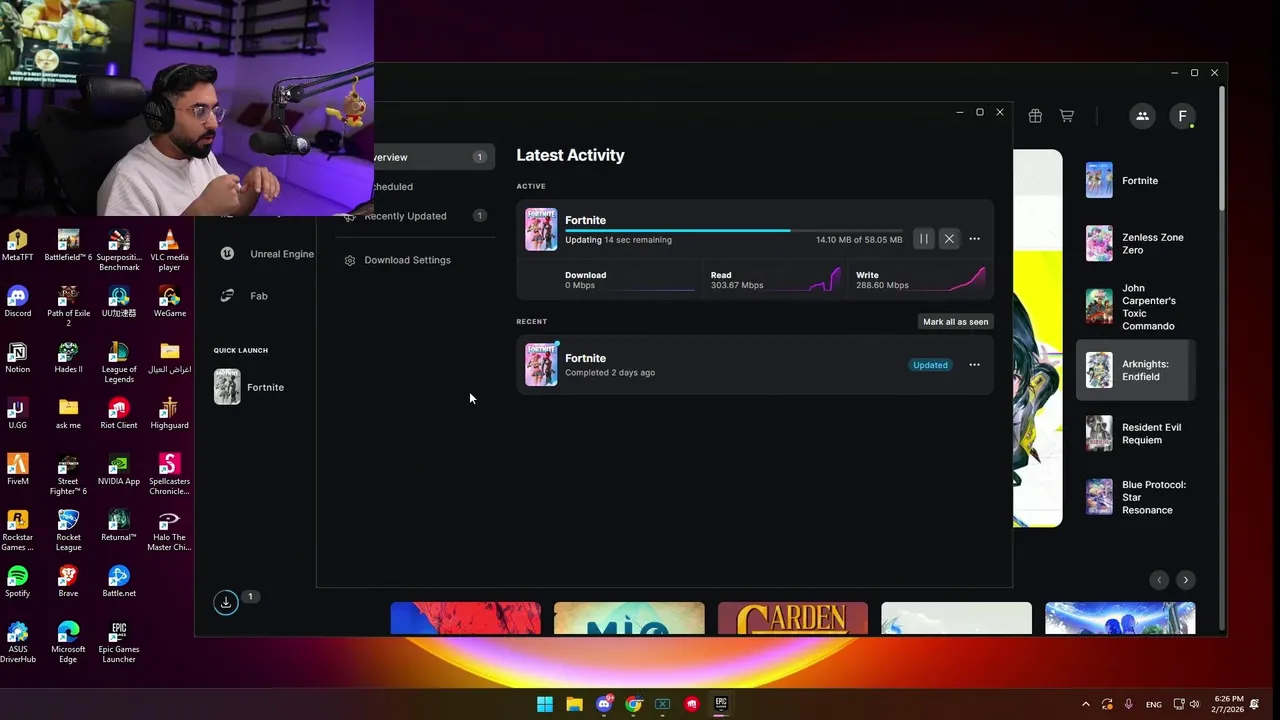This screenshot has height=720, width=1280.
Task: Click the Garden game tile in store
Action: 792,618
